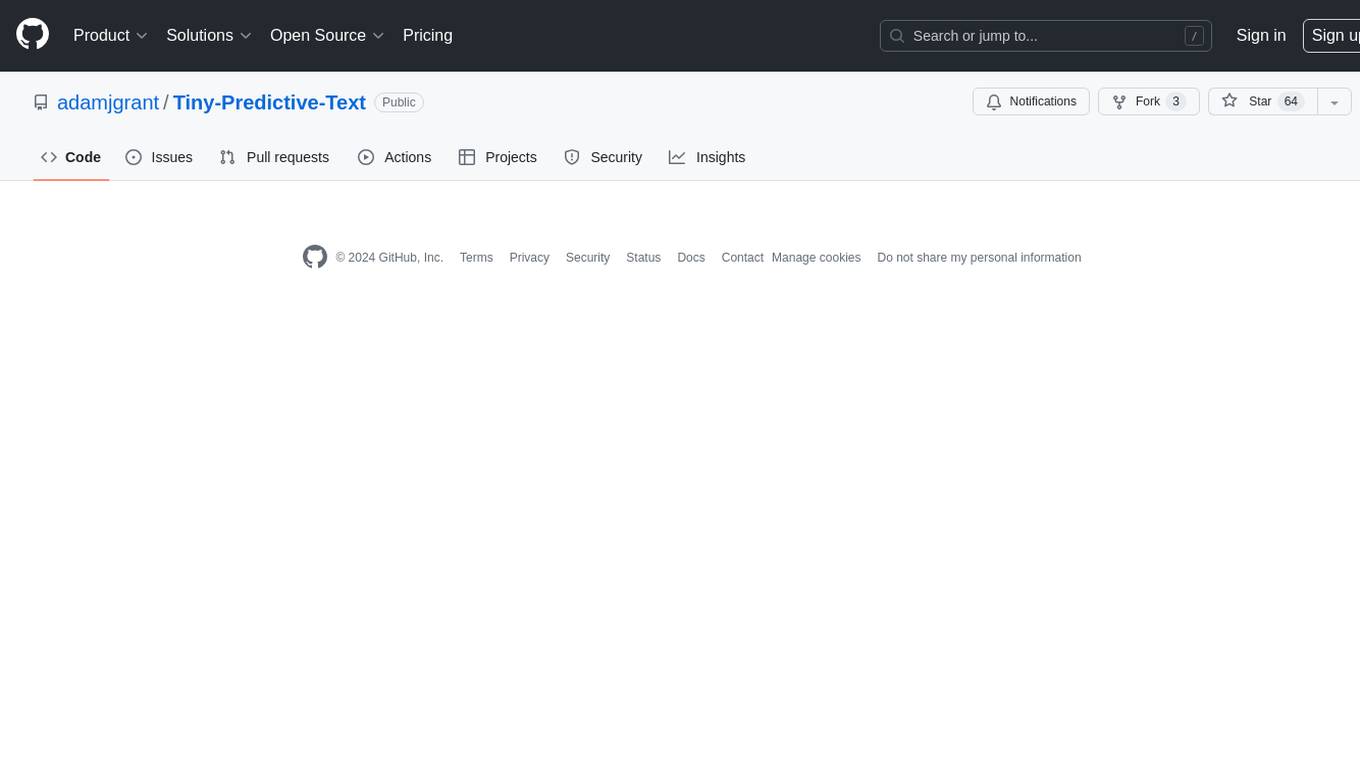Viewport: 1360px width, 764px height.
Task: Open the repository Security tab
Action: tap(603, 157)
